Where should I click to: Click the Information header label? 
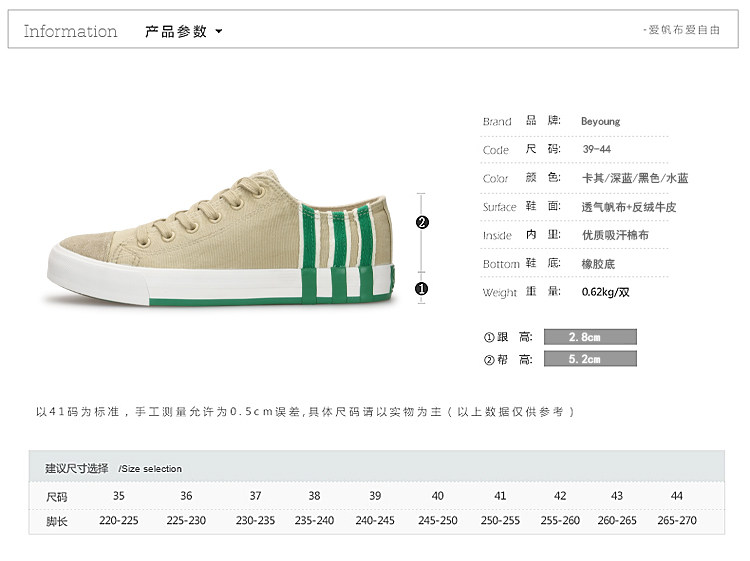[70, 31]
